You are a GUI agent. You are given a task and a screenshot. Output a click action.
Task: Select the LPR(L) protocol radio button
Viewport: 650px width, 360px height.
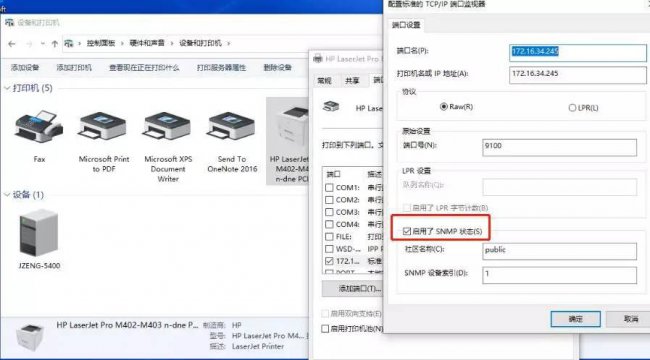pyautogui.click(x=572, y=108)
